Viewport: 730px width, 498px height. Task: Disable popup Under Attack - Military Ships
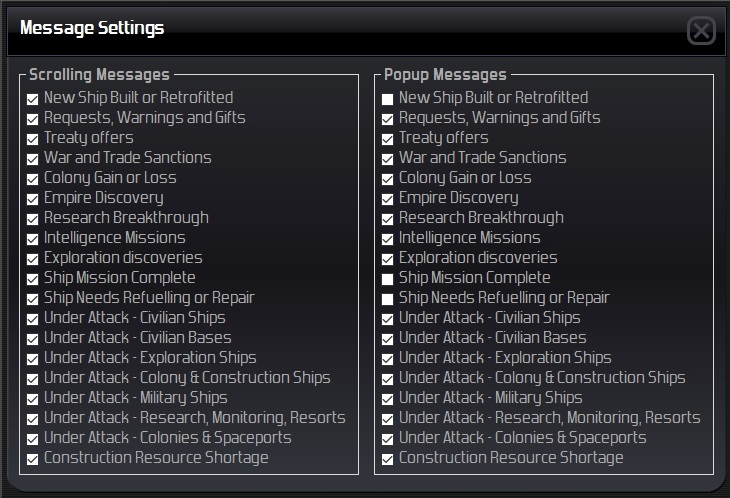[388, 399]
